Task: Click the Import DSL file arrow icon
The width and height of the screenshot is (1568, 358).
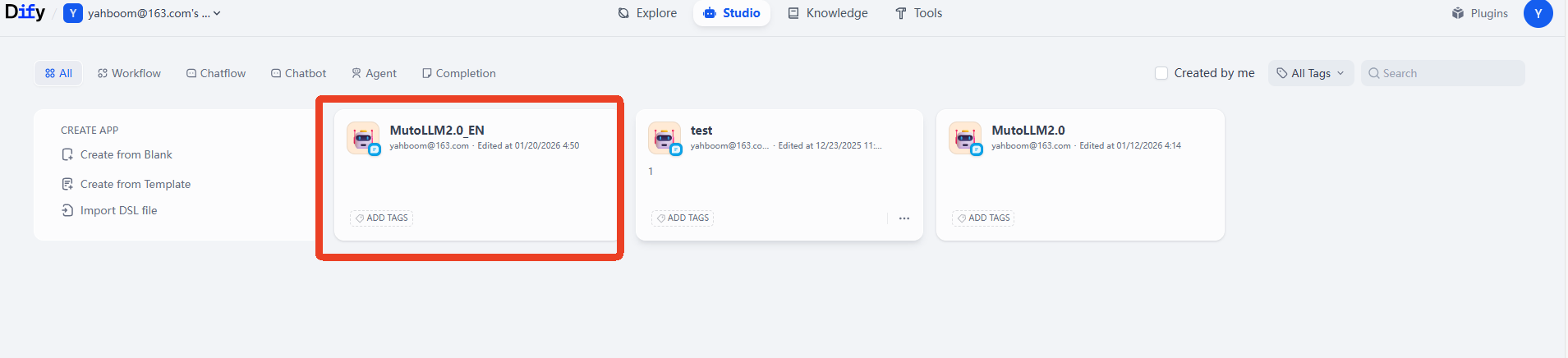Action: click(x=67, y=210)
